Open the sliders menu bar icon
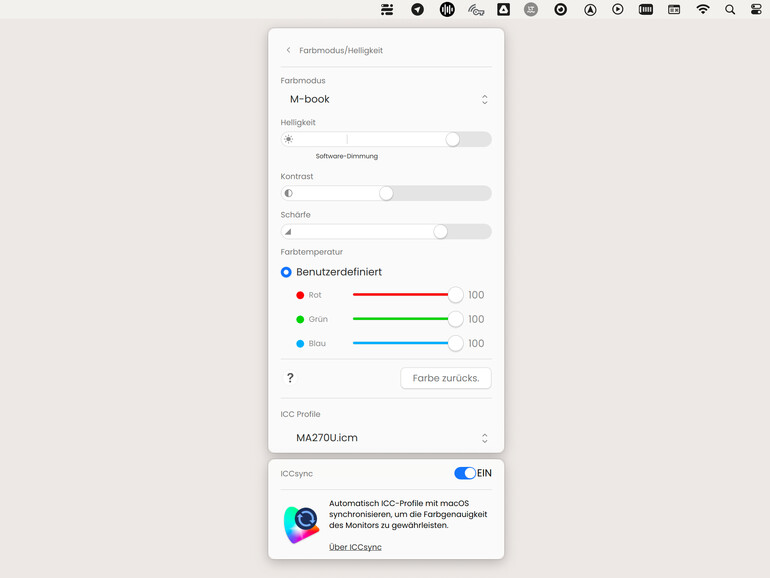Image resolution: width=770 pixels, height=578 pixels. coord(387,9)
